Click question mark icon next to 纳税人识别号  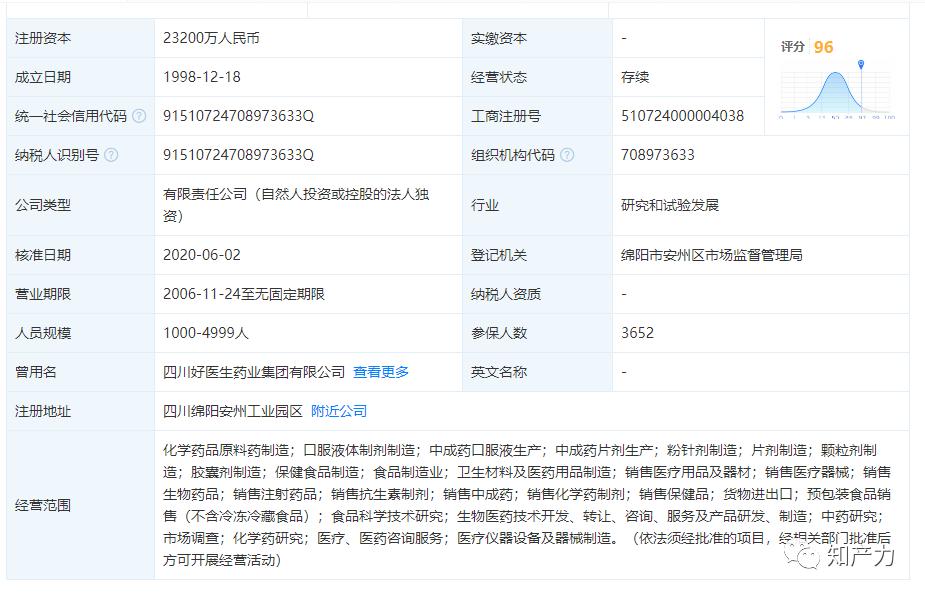(111, 155)
